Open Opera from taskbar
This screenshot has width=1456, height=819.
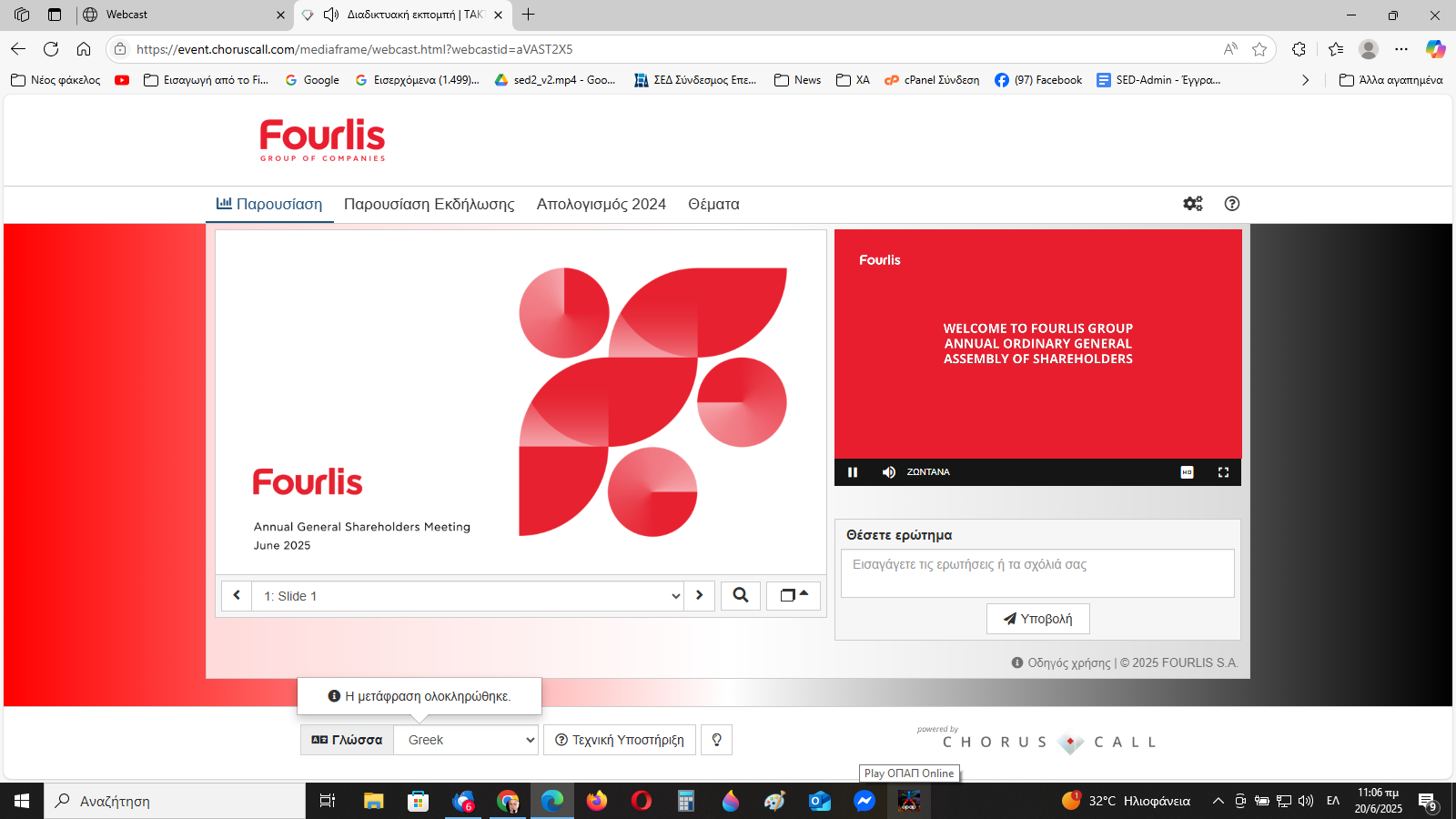(x=642, y=801)
